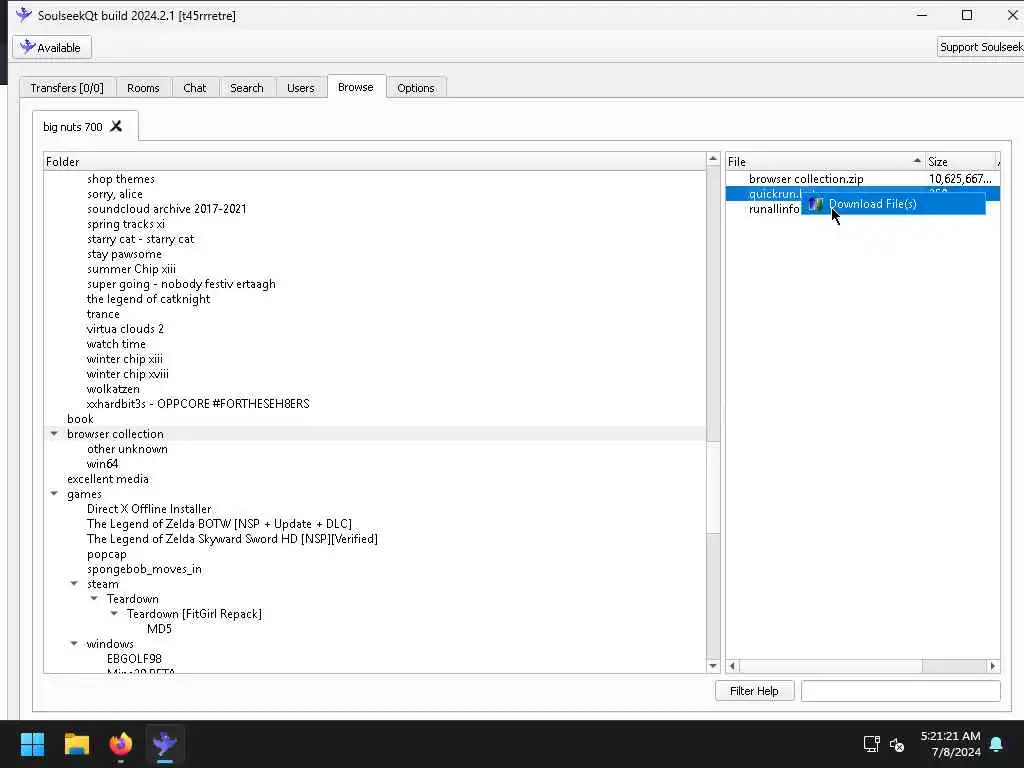Screen dimensions: 1024x768
Task: Click folder list scroll up arrow
Action: point(713,159)
